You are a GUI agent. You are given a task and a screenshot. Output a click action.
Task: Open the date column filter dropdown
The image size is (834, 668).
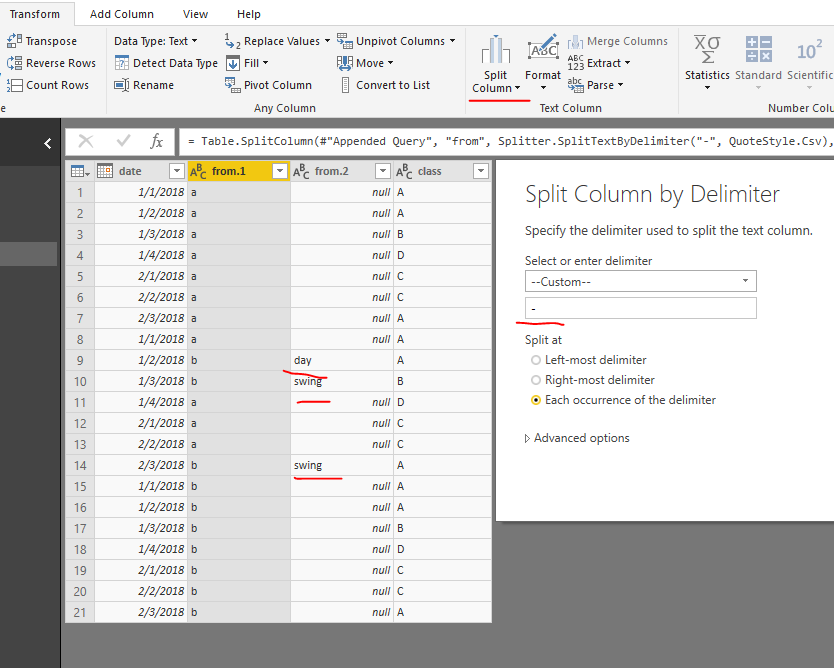pyautogui.click(x=177, y=171)
